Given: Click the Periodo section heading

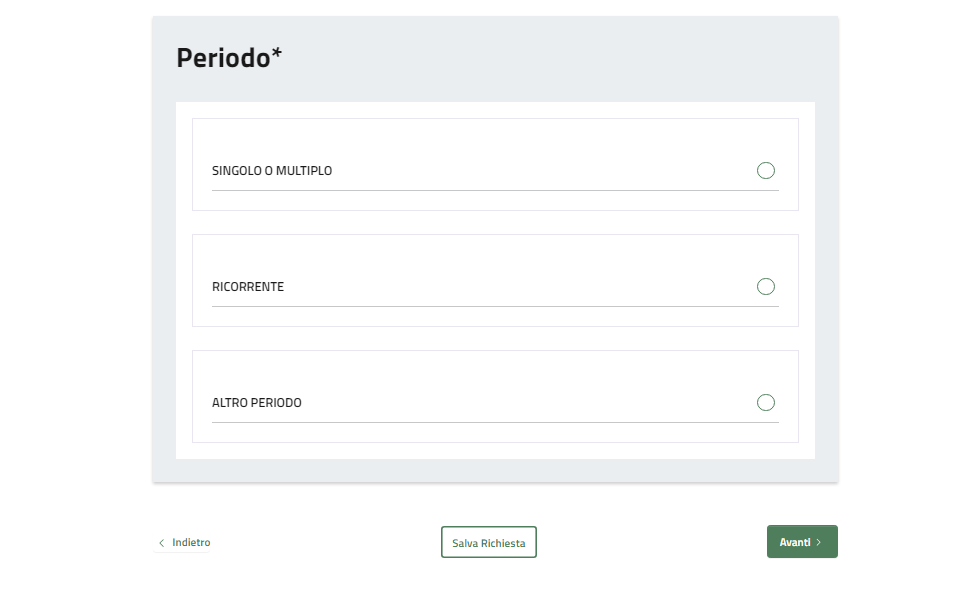Looking at the screenshot, I should [223, 58].
